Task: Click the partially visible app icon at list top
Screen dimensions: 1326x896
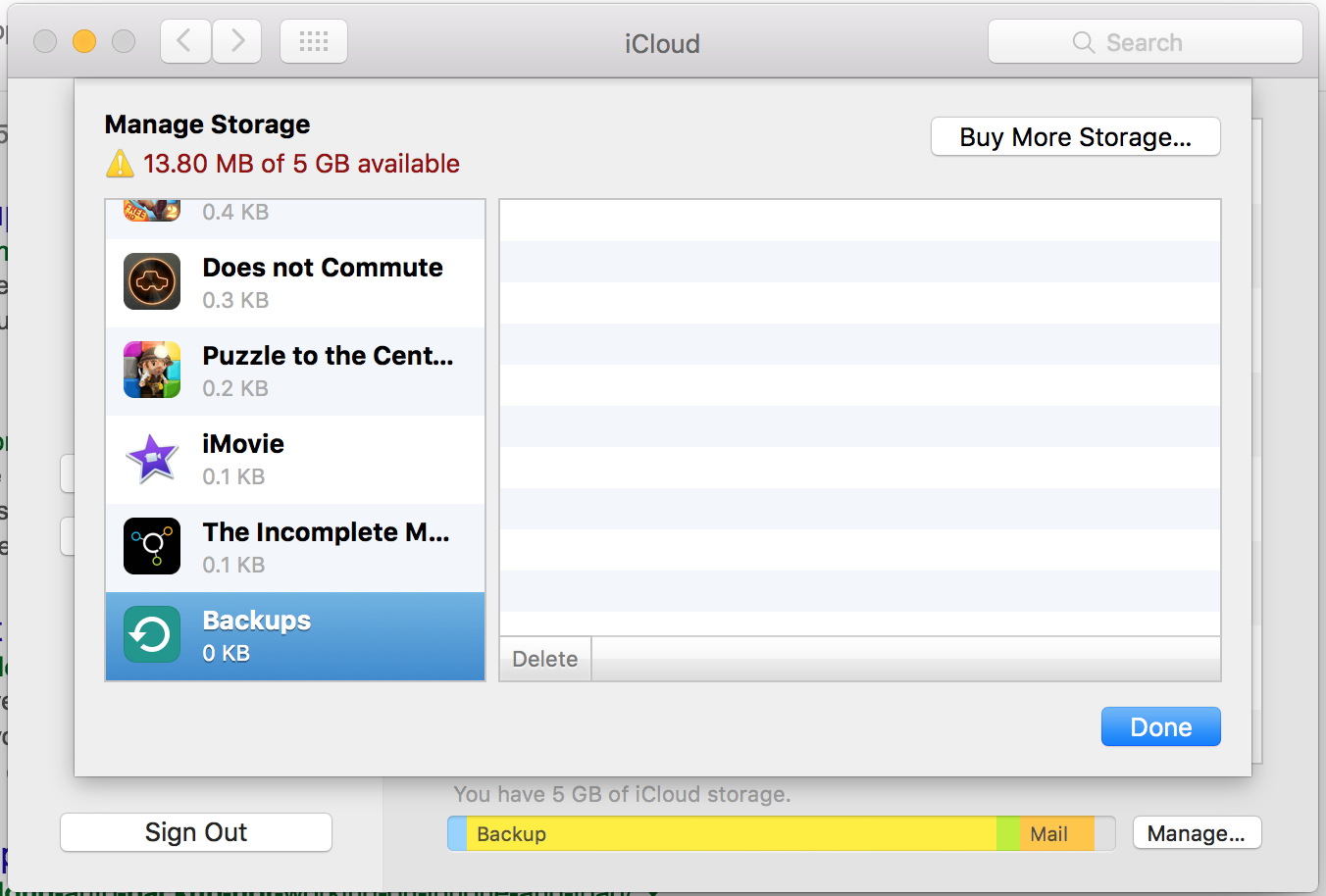Action: pyautogui.click(x=152, y=210)
